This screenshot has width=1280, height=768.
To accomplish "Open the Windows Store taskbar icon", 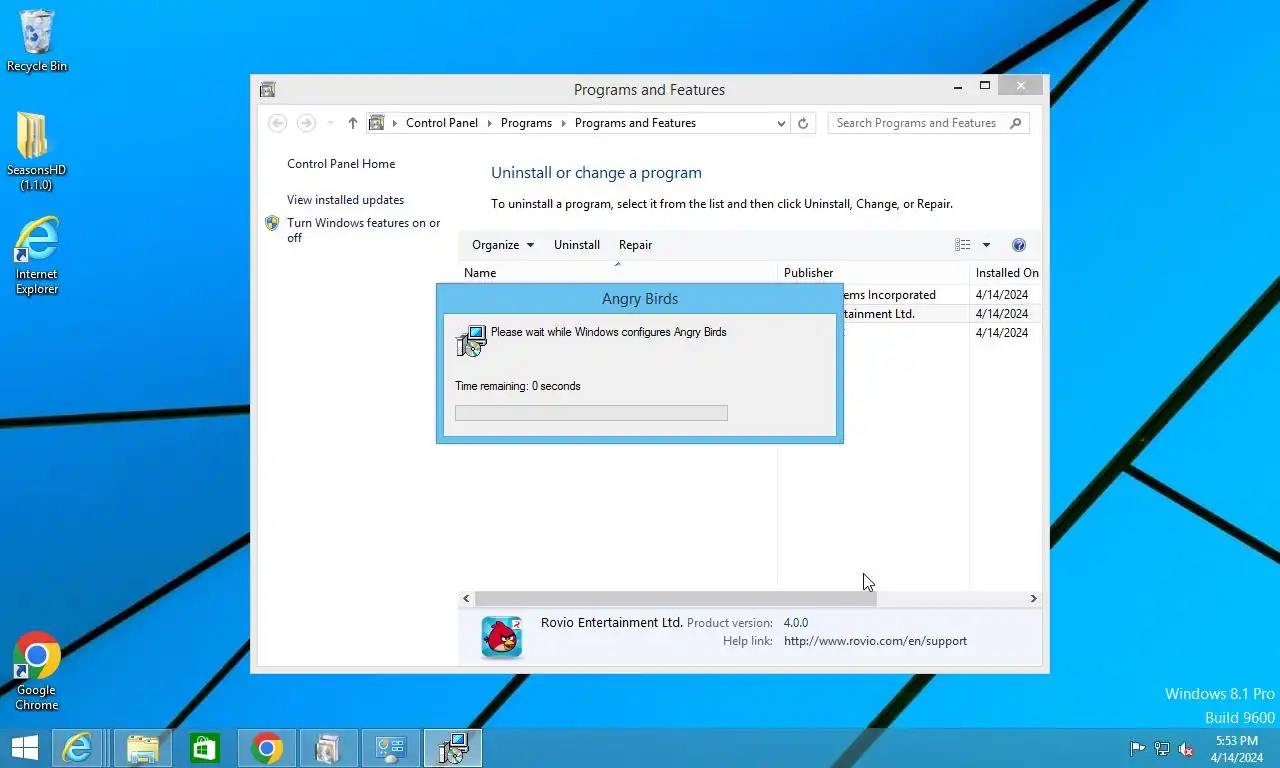I will click(205, 748).
